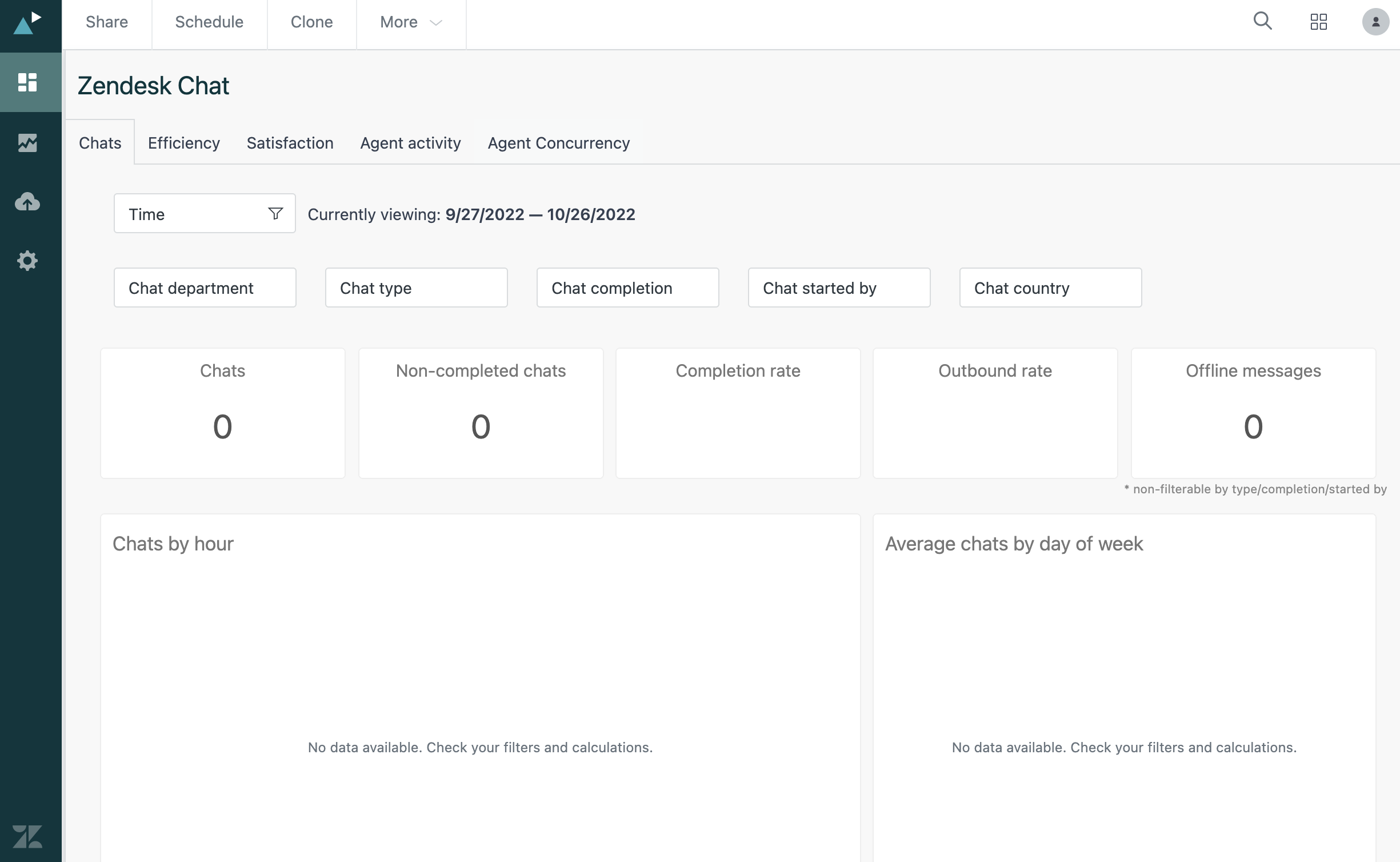Click the upload/import icon in sidebar
This screenshot has width=1400, height=862.
tap(27, 200)
